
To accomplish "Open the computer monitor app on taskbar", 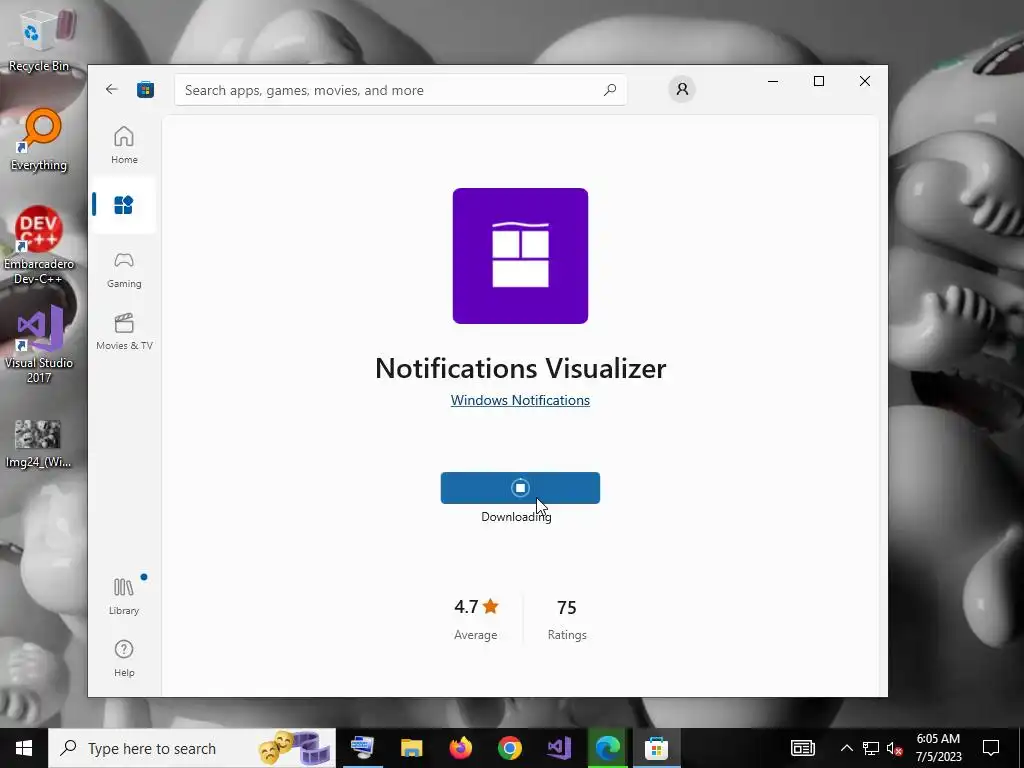I will 362,748.
